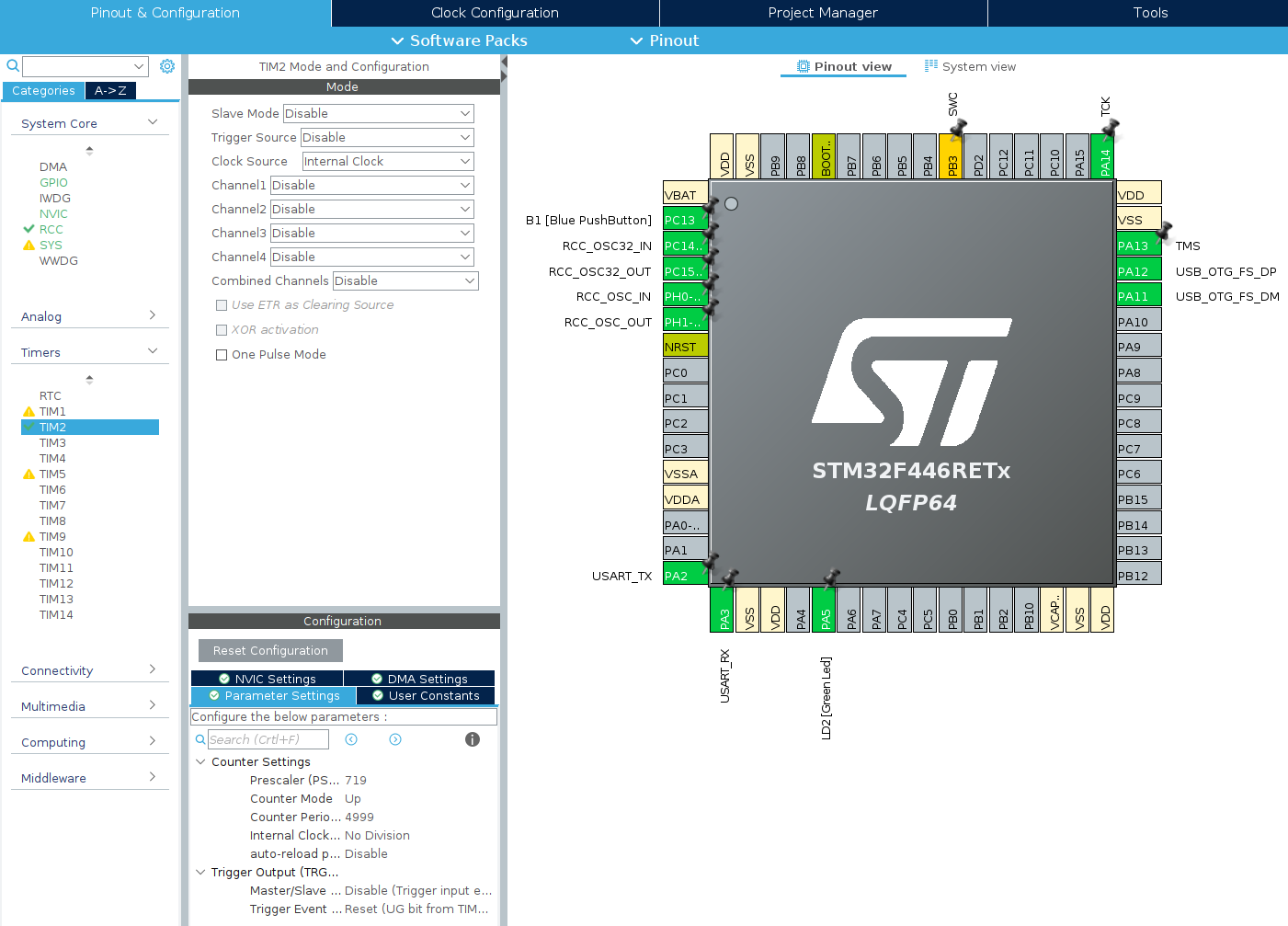Select TIM5 in the Timers list

coord(52,474)
